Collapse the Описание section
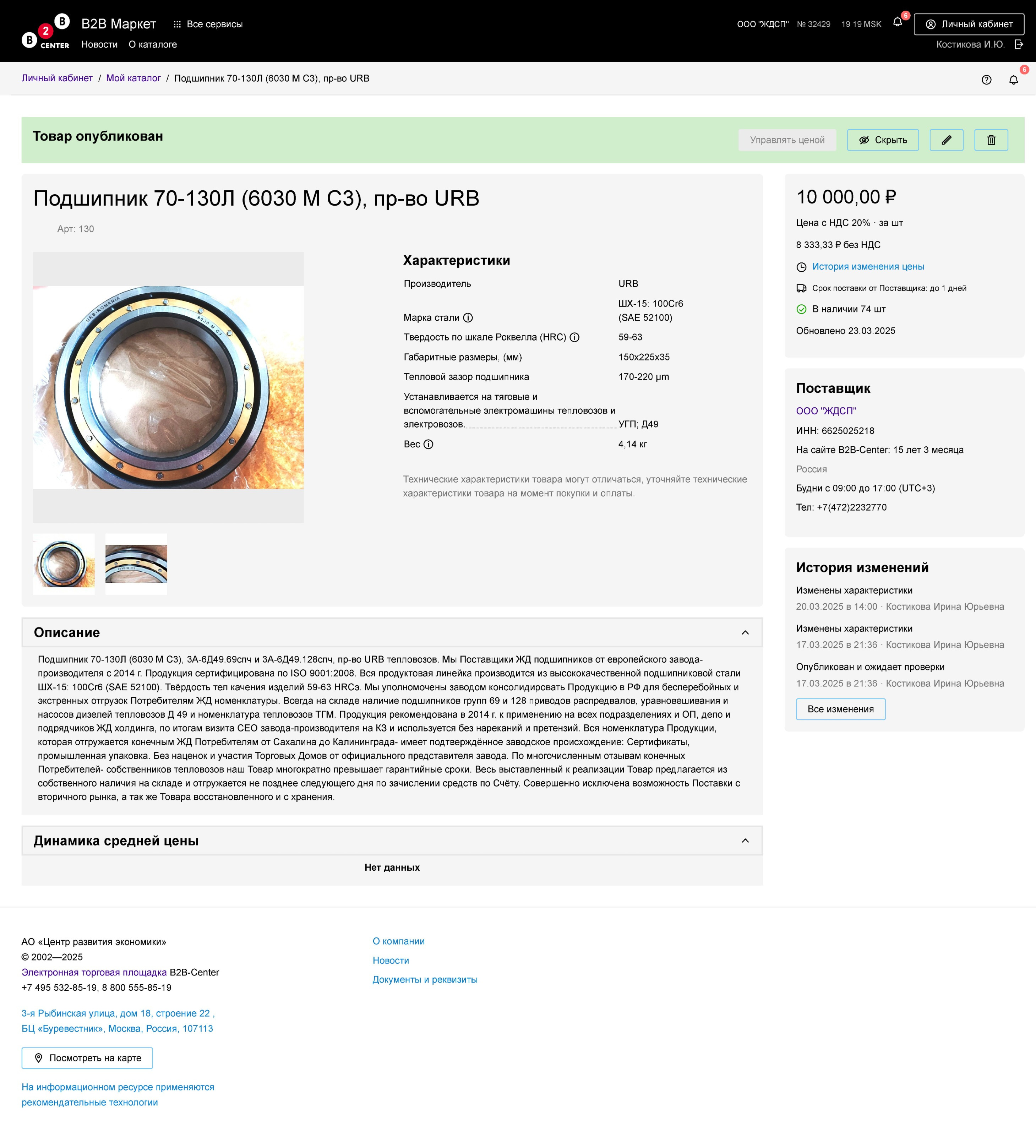 click(x=745, y=633)
